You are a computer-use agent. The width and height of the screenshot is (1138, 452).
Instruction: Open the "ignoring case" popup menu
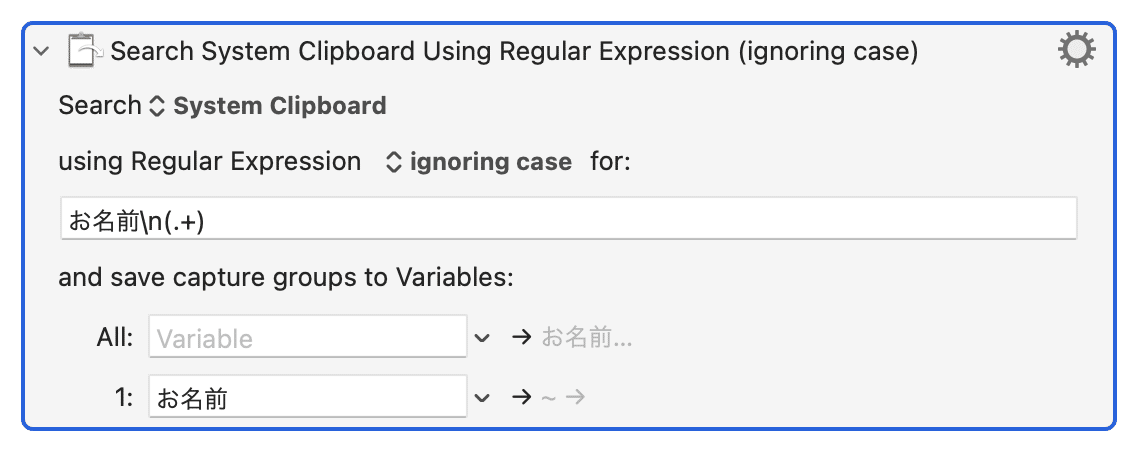tap(490, 162)
